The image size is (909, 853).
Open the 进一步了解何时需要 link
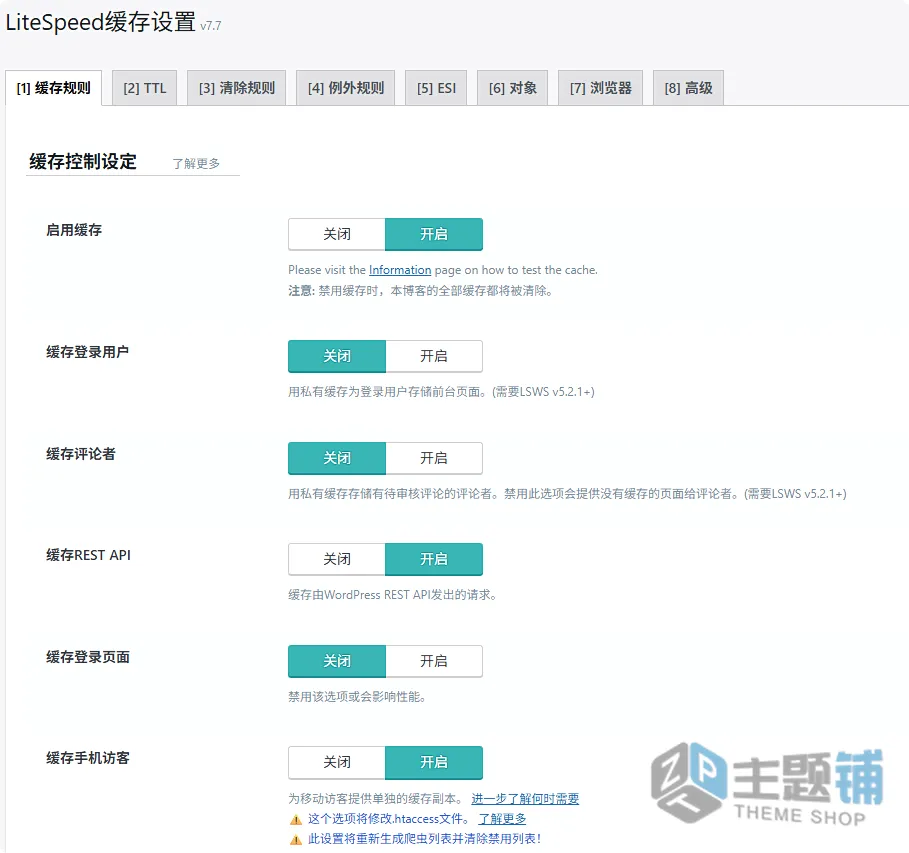pos(525,798)
